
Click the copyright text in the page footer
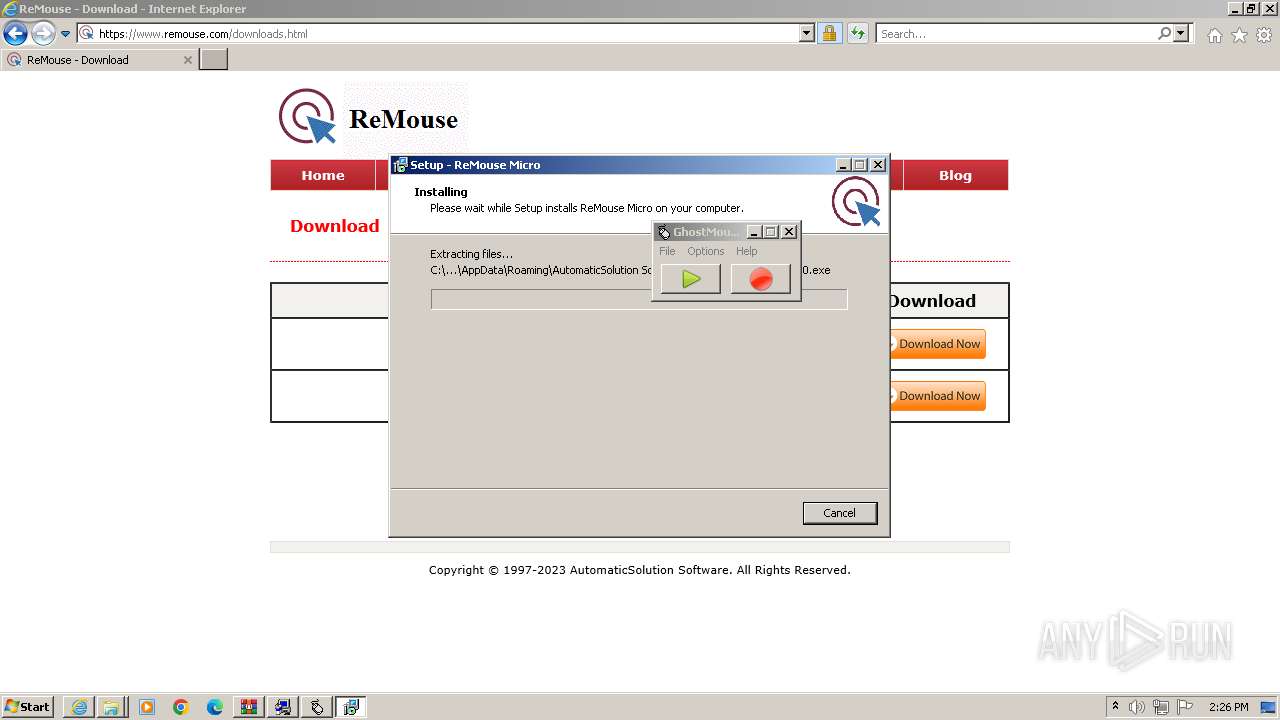click(x=639, y=570)
